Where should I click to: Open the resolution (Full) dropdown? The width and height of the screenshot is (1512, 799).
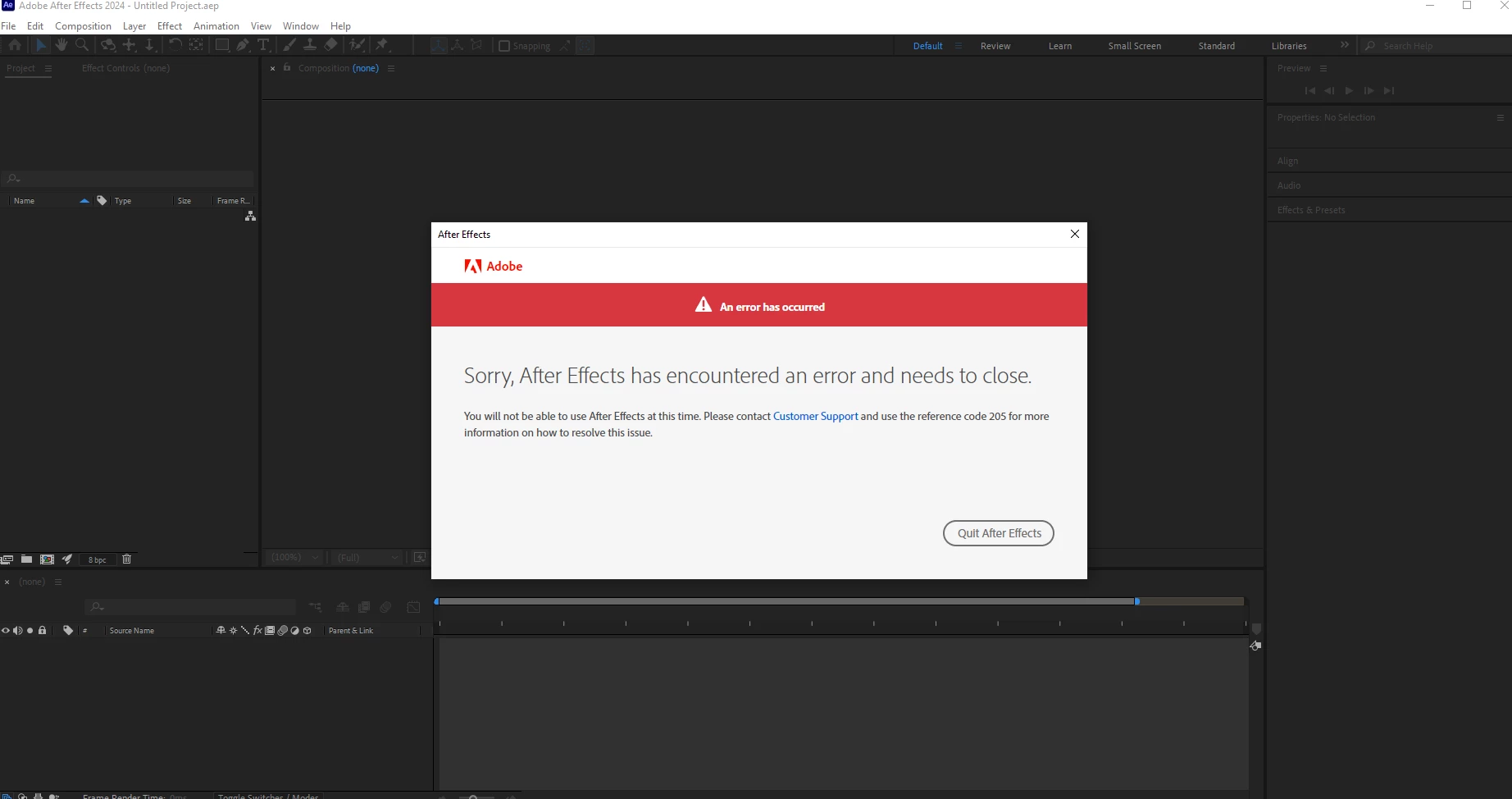pyautogui.click(x=367, y=557)
